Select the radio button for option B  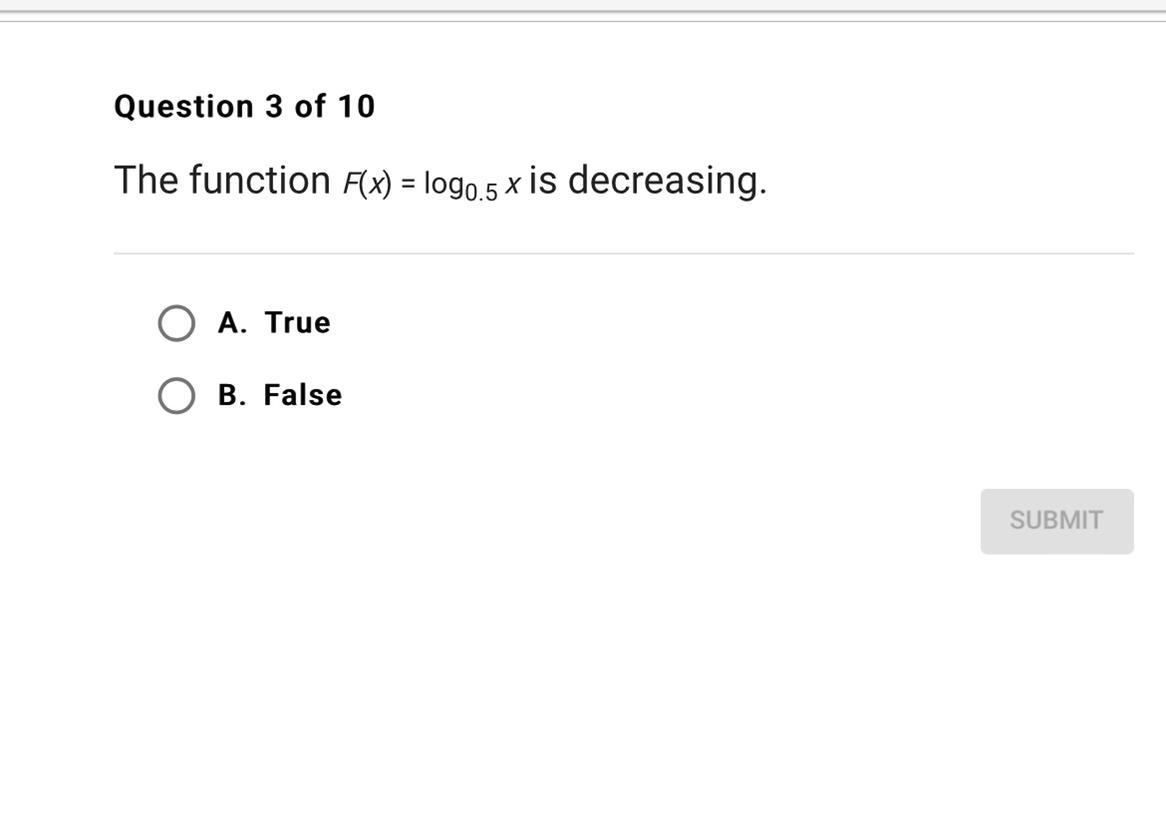click(176, 395)
